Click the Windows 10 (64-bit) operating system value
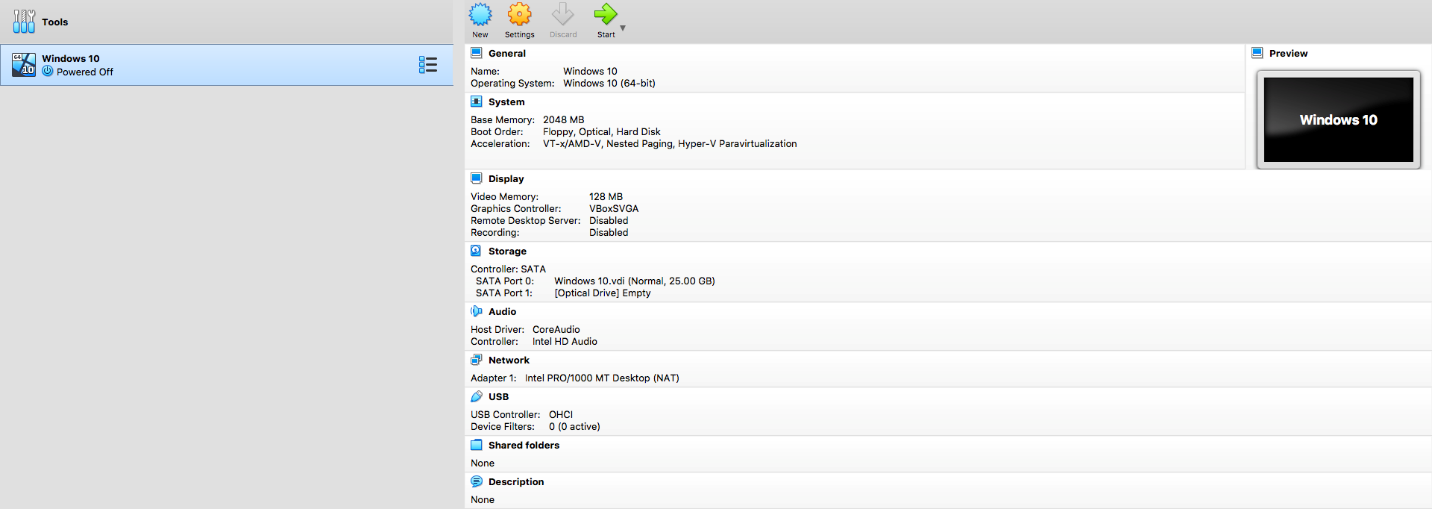 pyautogui.click(x=610, y=84)
